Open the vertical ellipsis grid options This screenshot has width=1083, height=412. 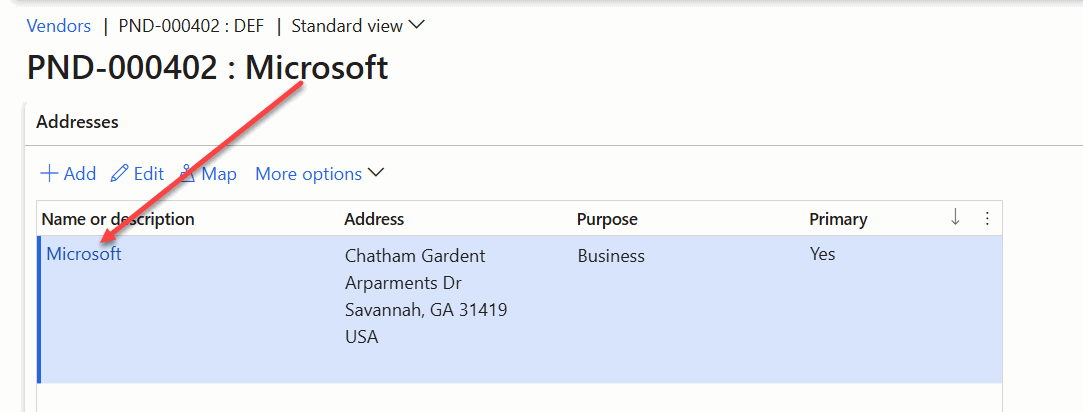pyautogui.click(x=987, y=218)
